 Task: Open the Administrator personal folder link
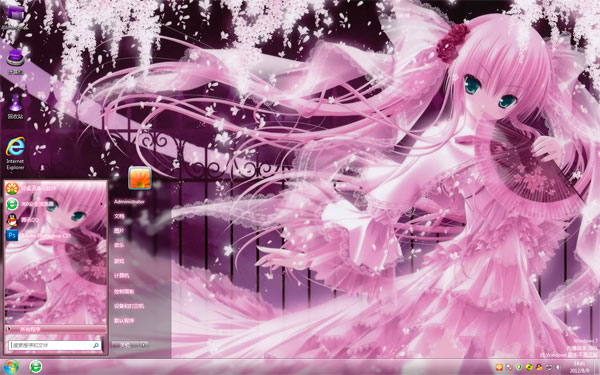click(129, 202)
